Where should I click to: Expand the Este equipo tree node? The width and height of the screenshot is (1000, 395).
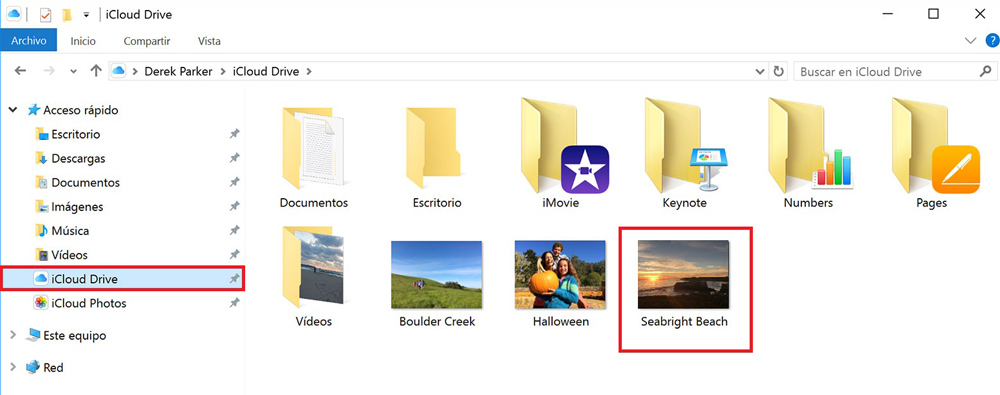[x=13, y=335]
